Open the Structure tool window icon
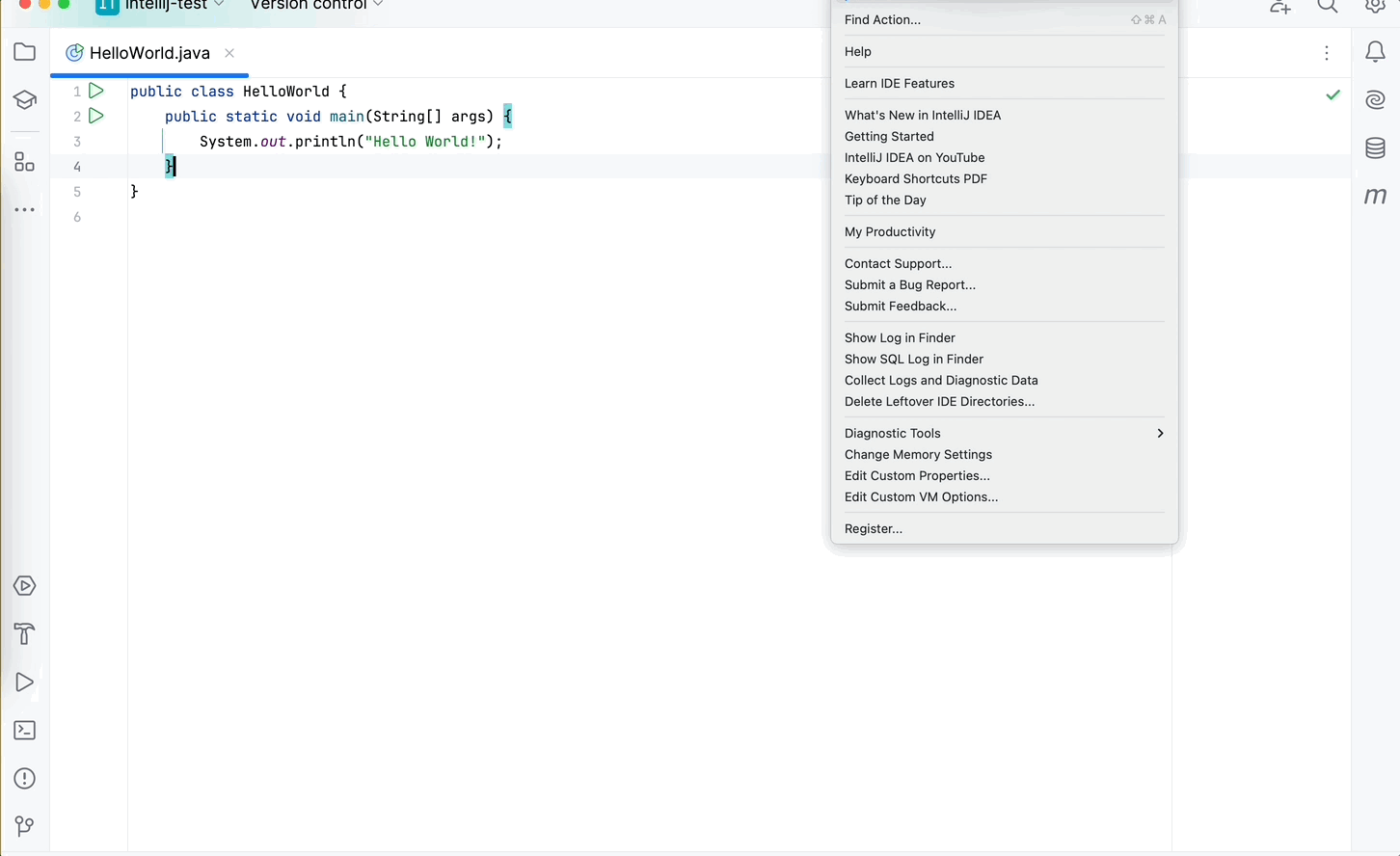 pyautogui.click(x=25, y=162)
